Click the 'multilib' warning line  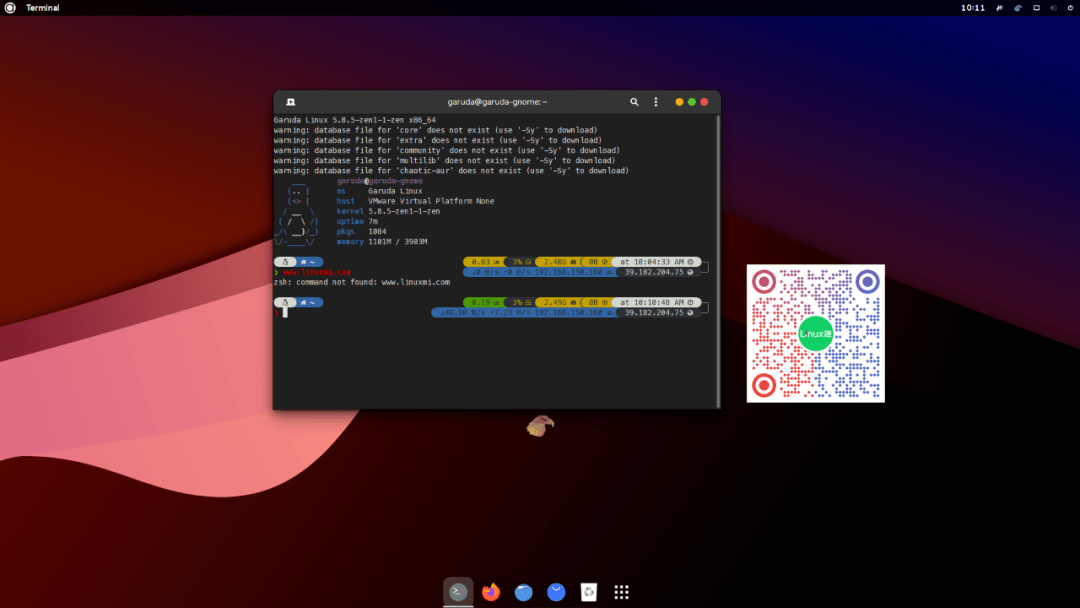[444, 160]
